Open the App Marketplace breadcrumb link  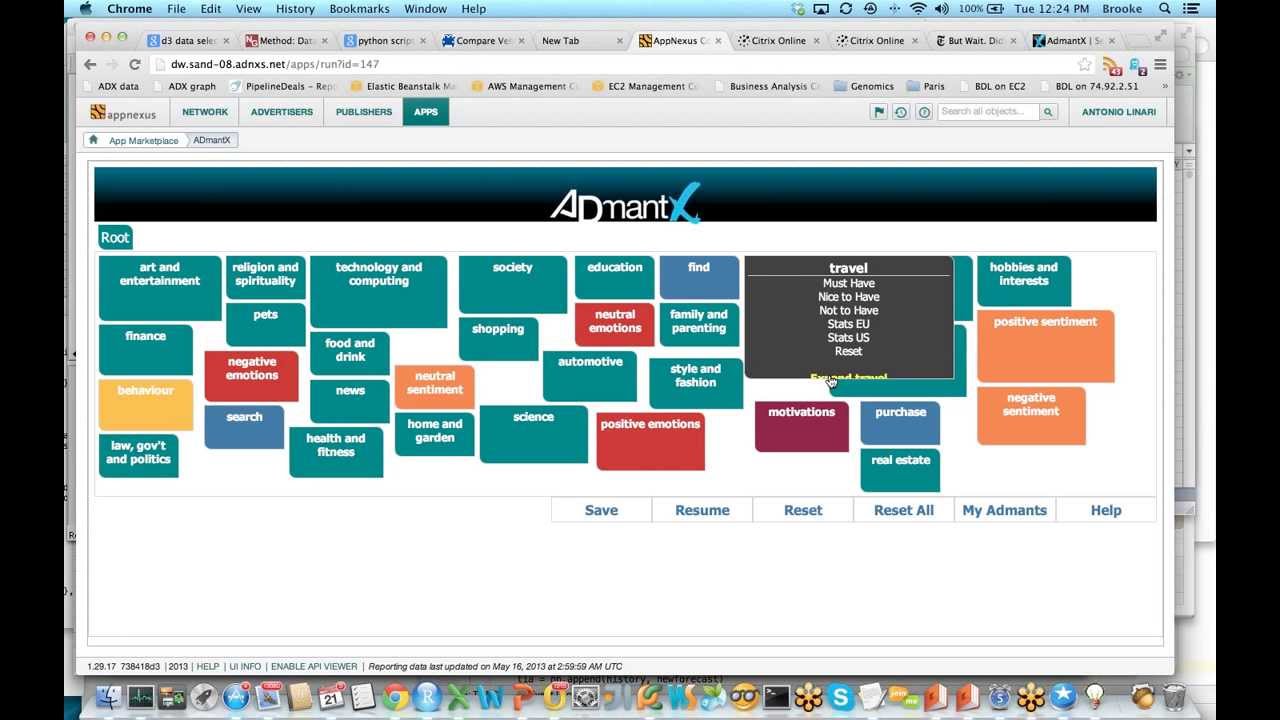pyautogui.click(x=143, y=141)
